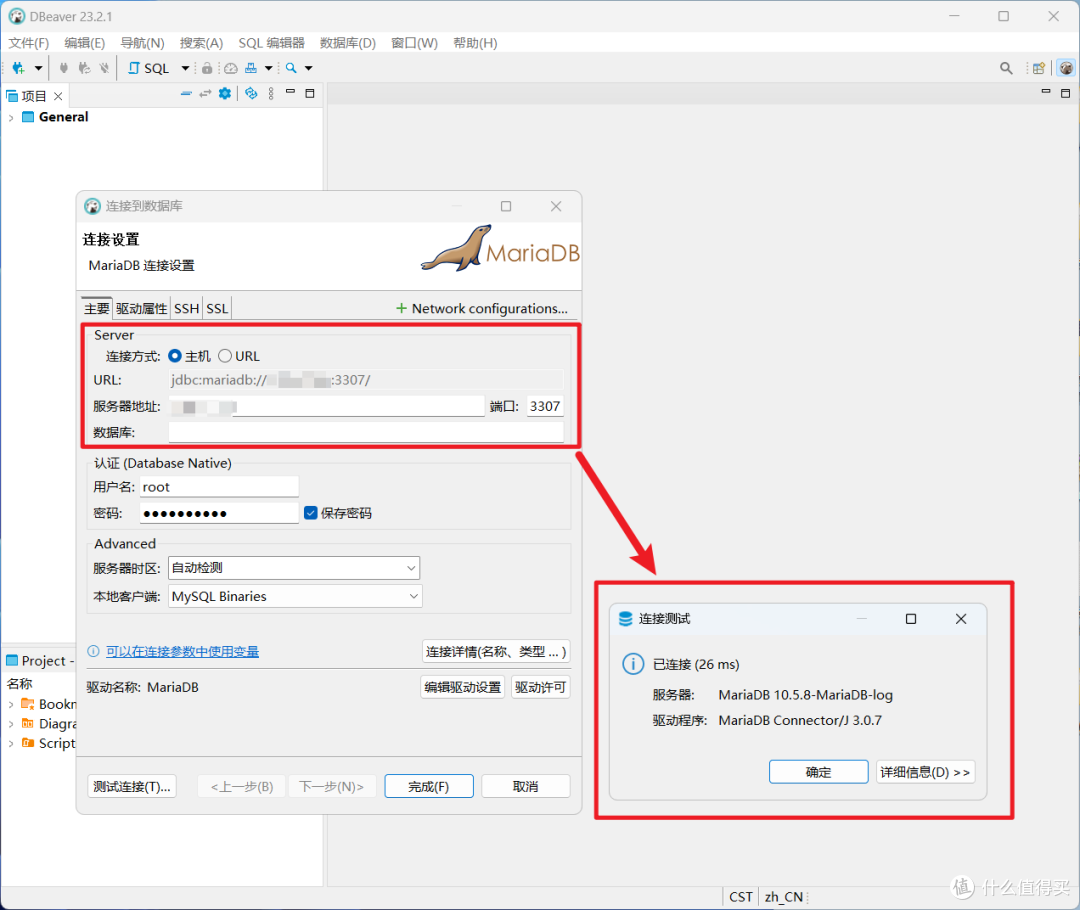
Task: Open the 可以在连接参数中使用变量 link
Action: tap(182, 651)
